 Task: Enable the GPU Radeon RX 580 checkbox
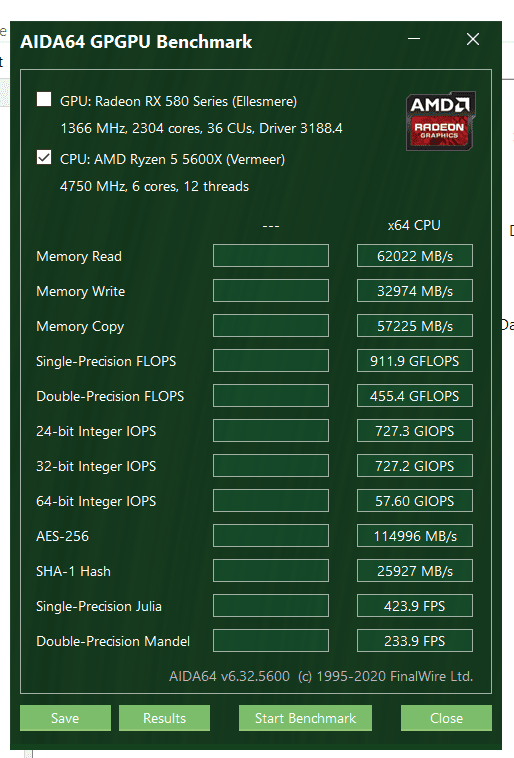pyautogui.click(x=44, y=99)
